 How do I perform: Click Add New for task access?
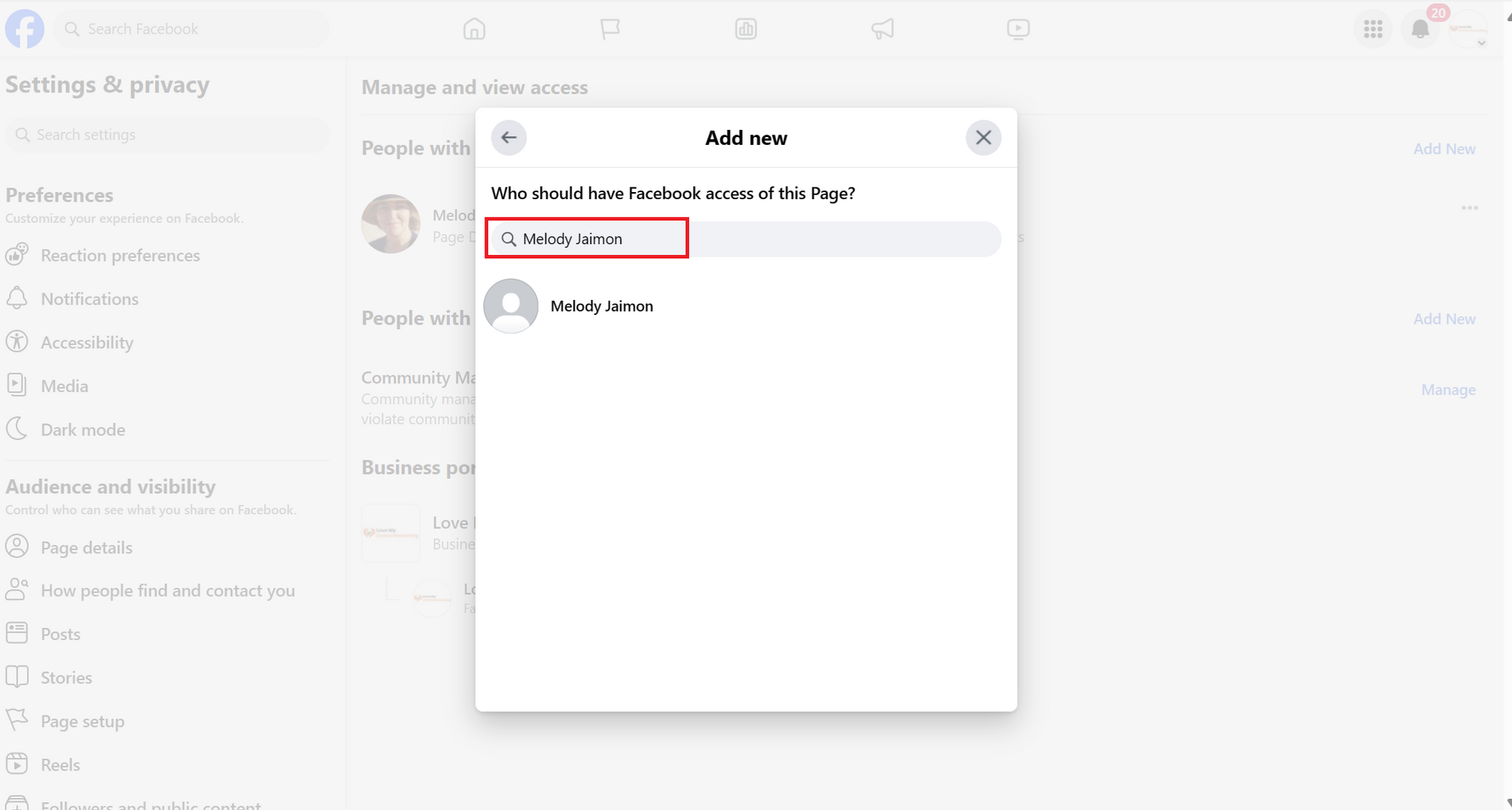[1444, 319]
